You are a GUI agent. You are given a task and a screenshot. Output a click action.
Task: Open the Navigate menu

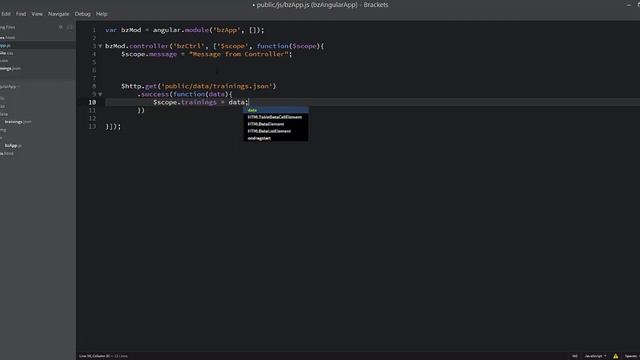58,14
